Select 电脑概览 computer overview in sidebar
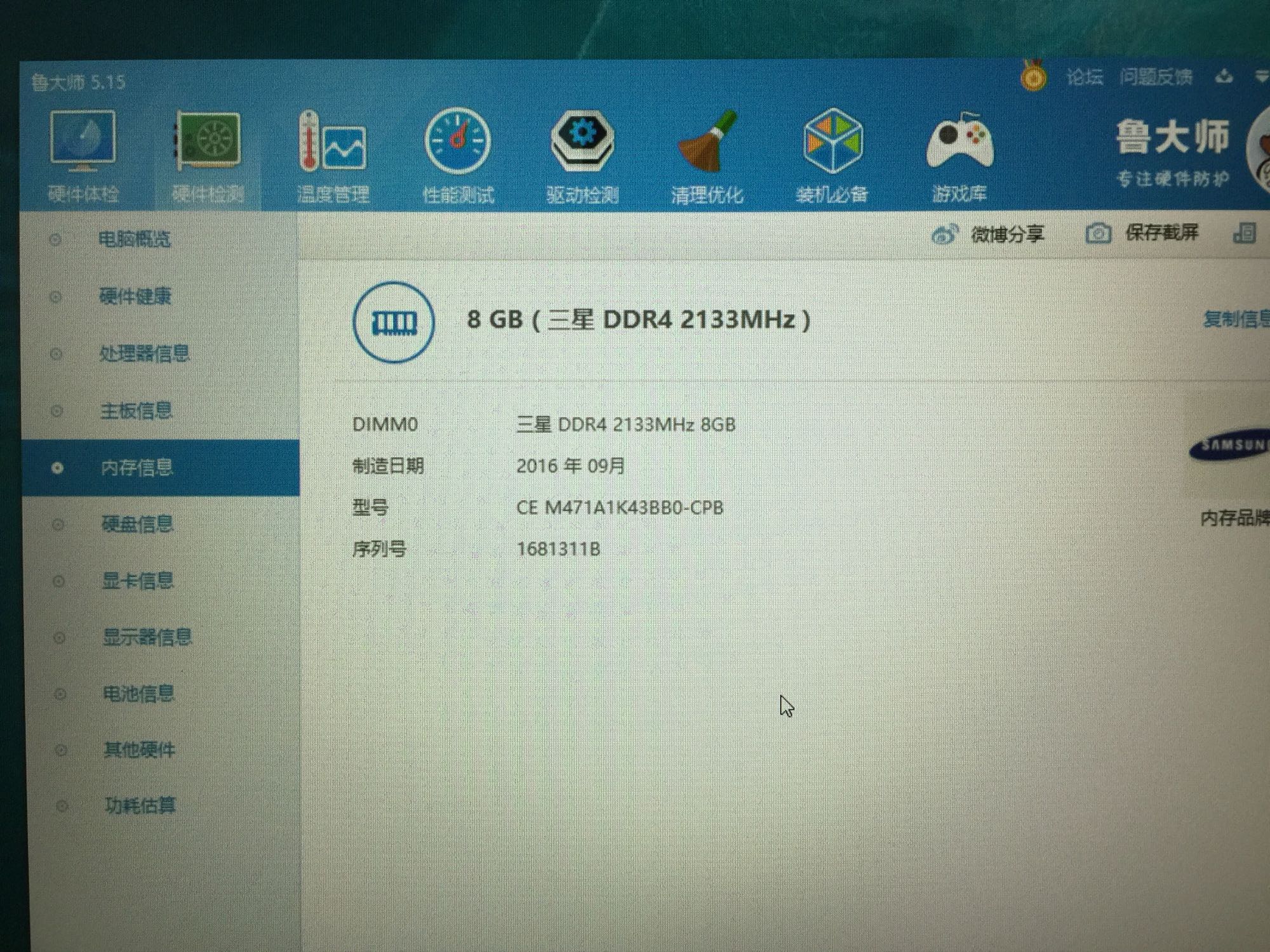 tap(135, 239)
